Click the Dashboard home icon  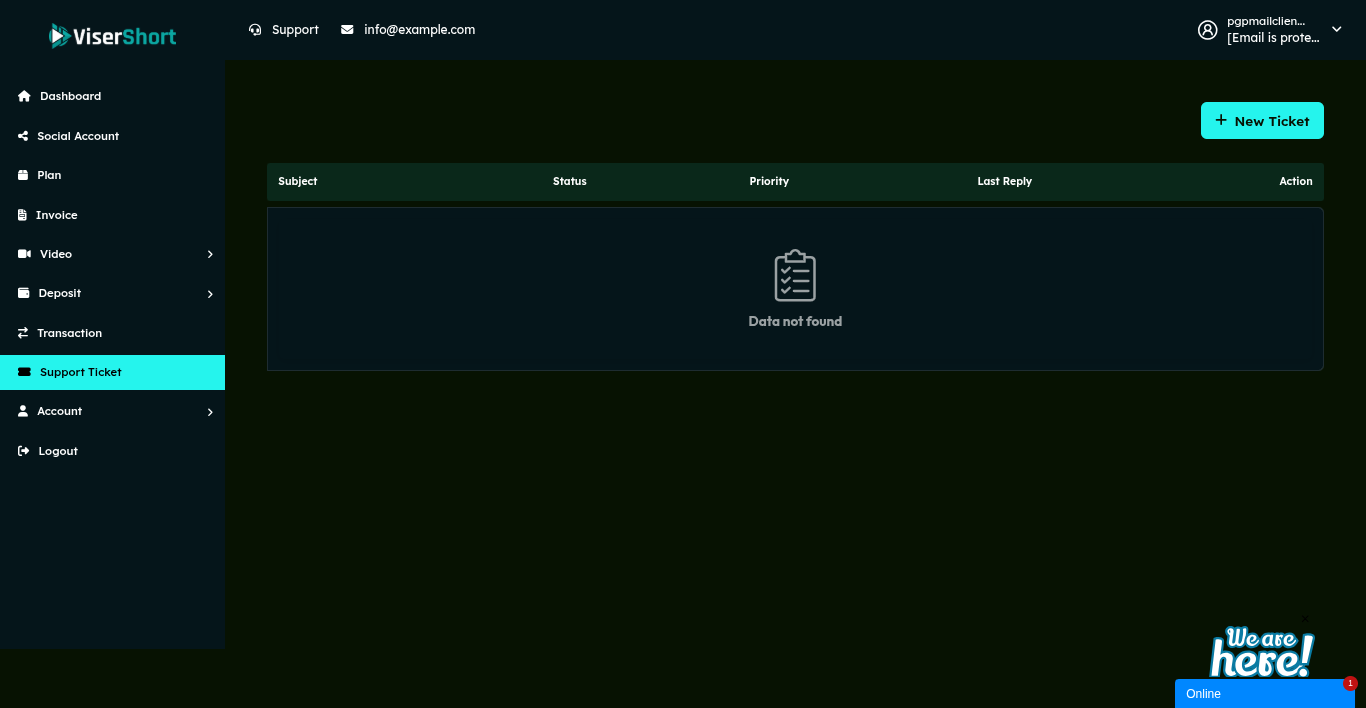tap(24, 96)
